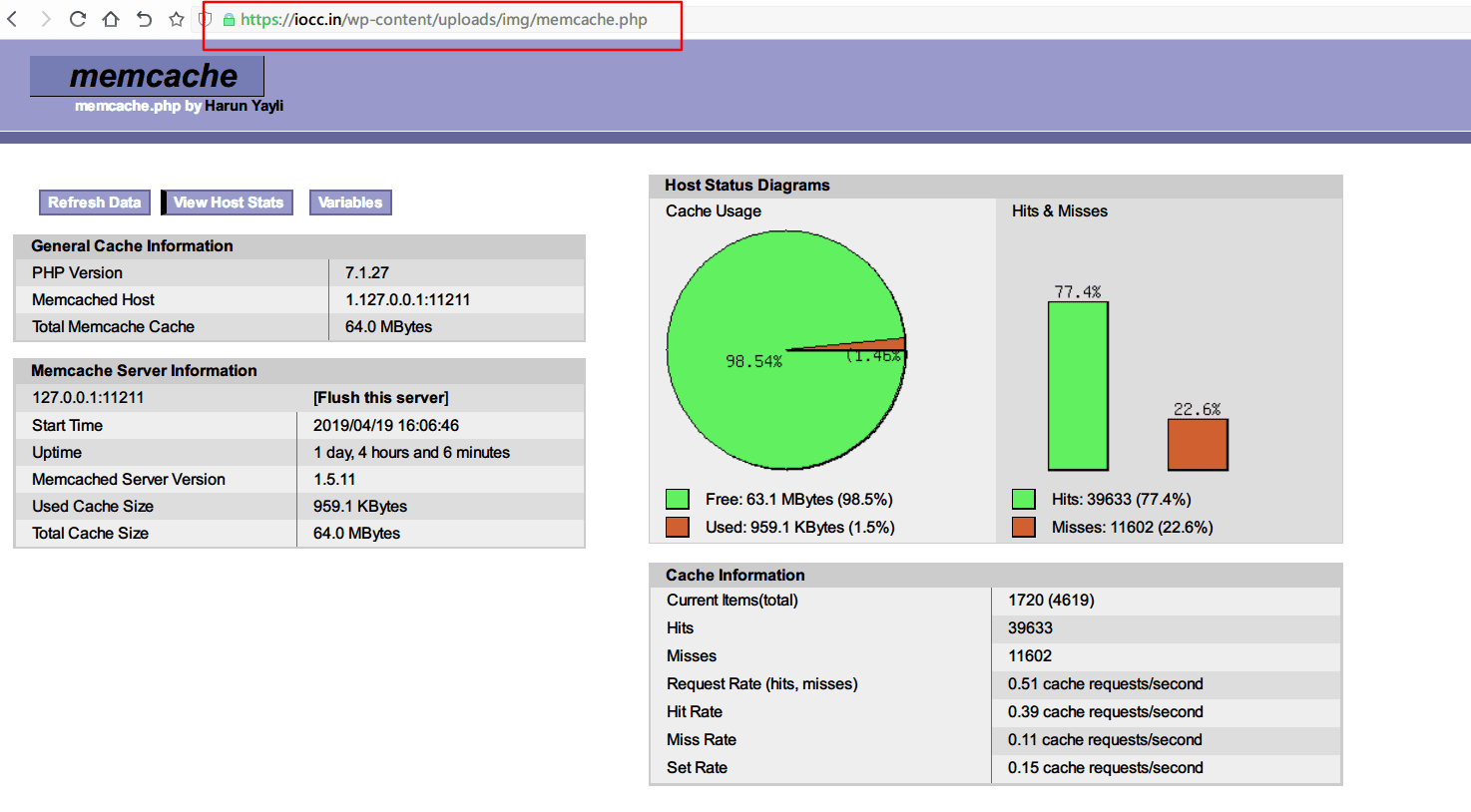Click the Total Memcache Cache value 64.0 MBytes
The height and width of the screenshot is (812, 1471).
[388, 327]
